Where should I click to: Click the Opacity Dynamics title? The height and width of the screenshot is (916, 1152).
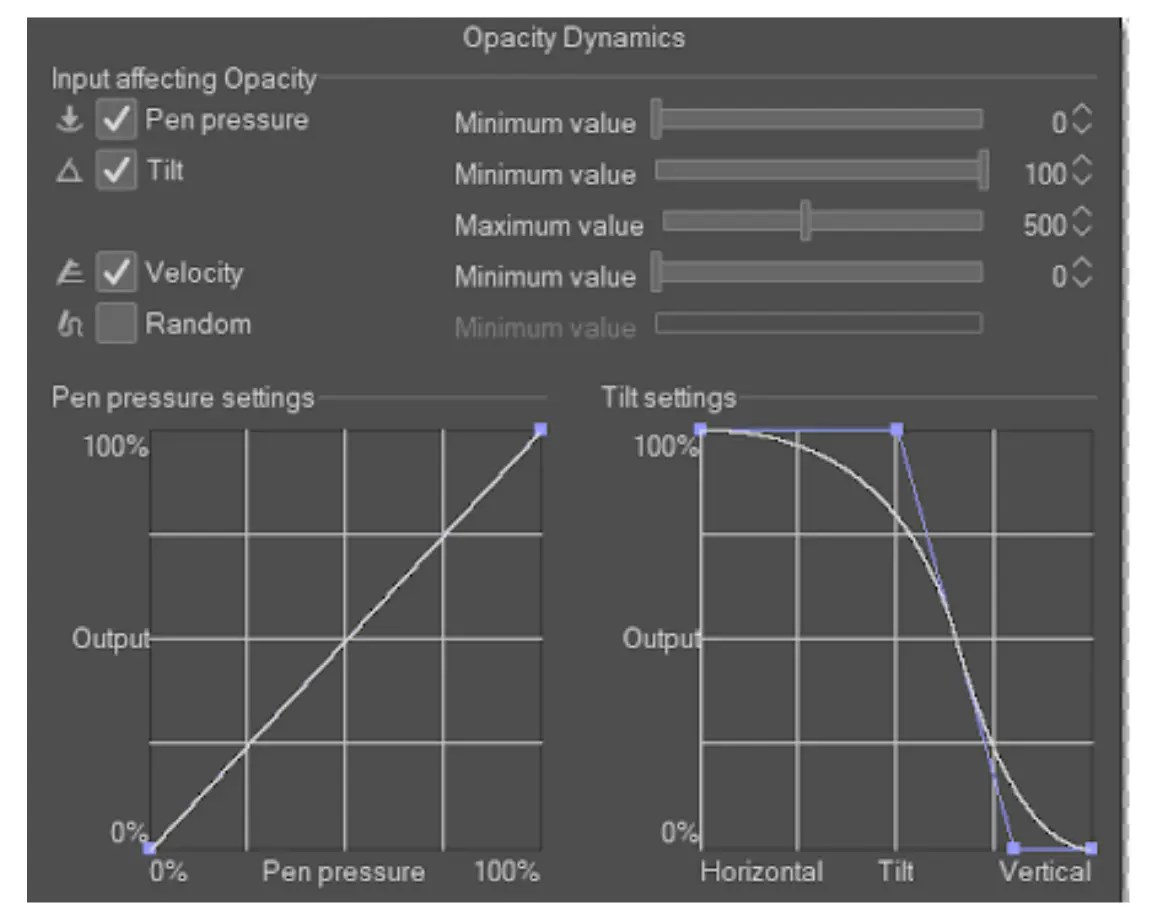[574, 38]
